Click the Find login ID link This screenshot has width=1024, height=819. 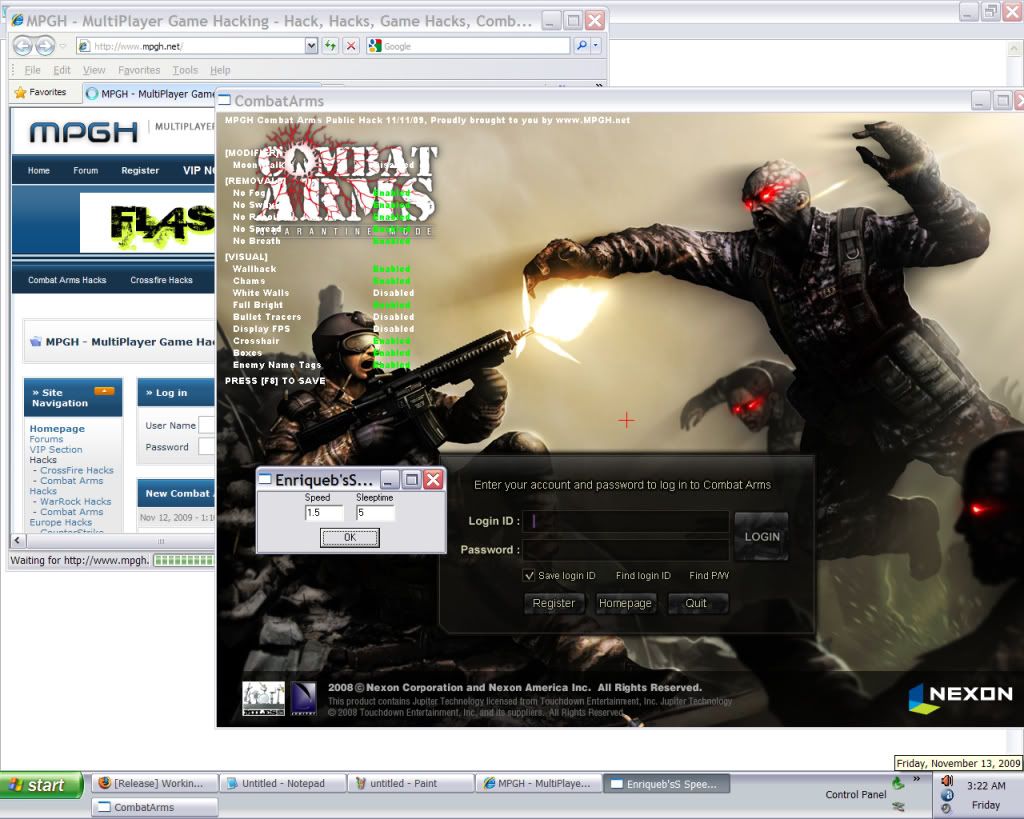tap(643, 575)
